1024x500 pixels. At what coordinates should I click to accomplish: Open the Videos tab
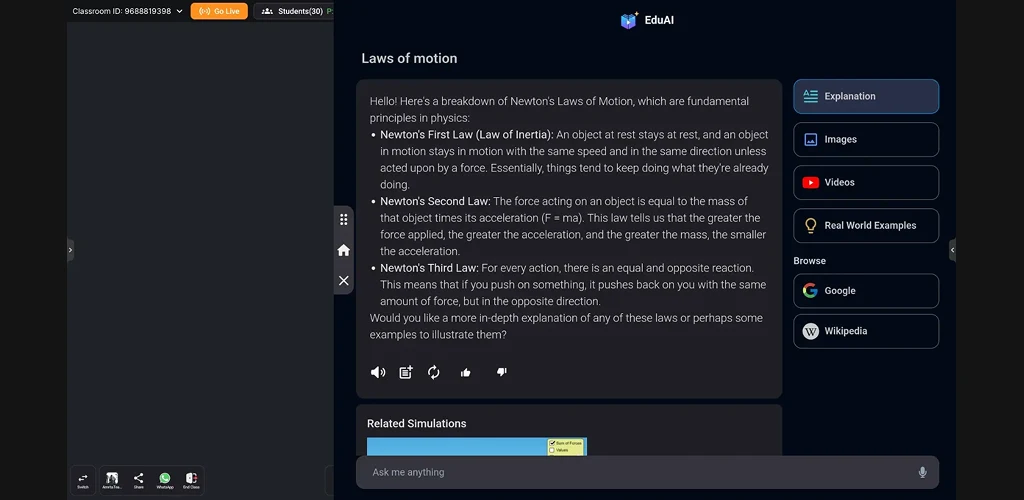tap(866, 183)
